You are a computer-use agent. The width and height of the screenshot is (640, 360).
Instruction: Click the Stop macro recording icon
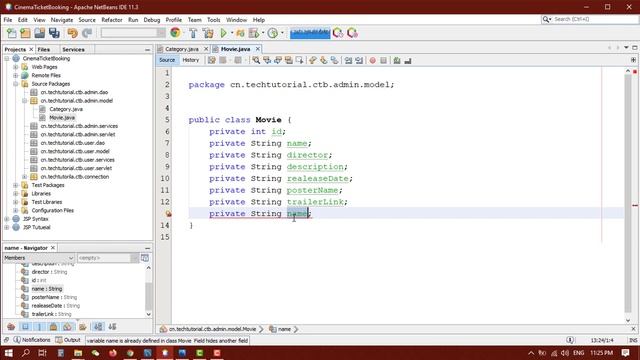pos(383,60)
